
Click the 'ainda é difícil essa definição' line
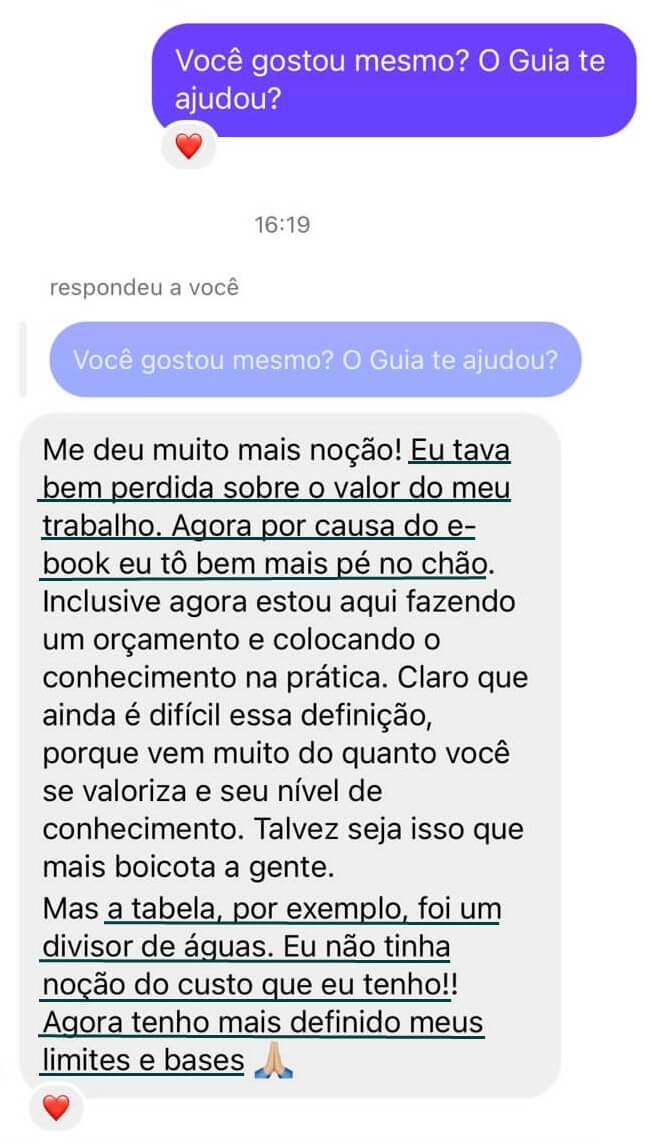point(238,716)
